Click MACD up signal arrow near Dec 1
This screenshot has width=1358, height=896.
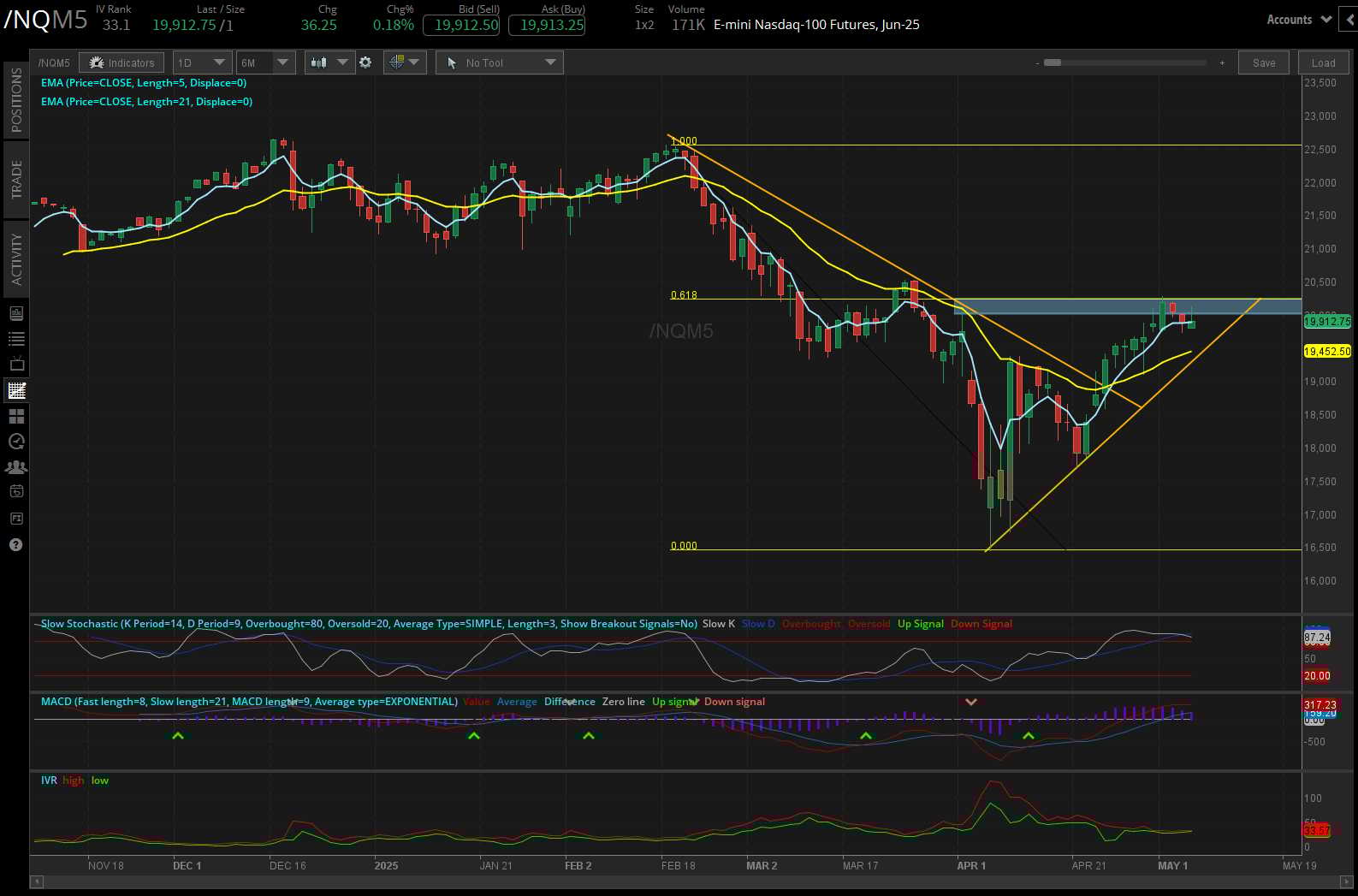(x=177, y=735)
